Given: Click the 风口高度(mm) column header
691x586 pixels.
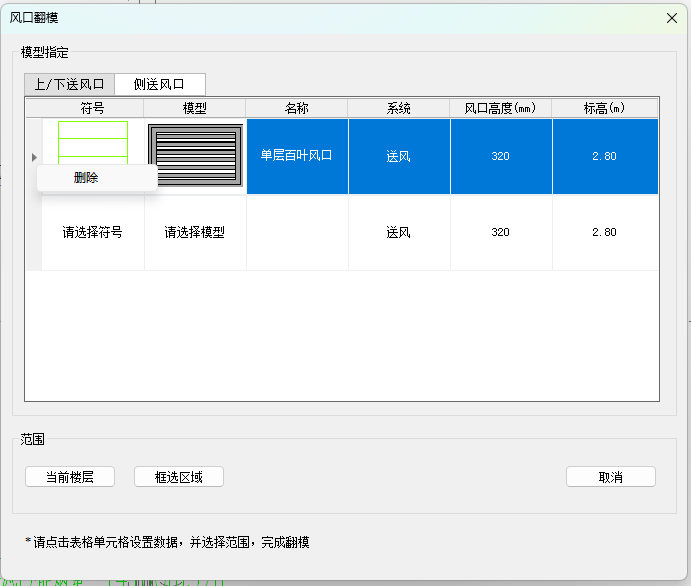Looking at the screenshot, I should coord(501,108).
